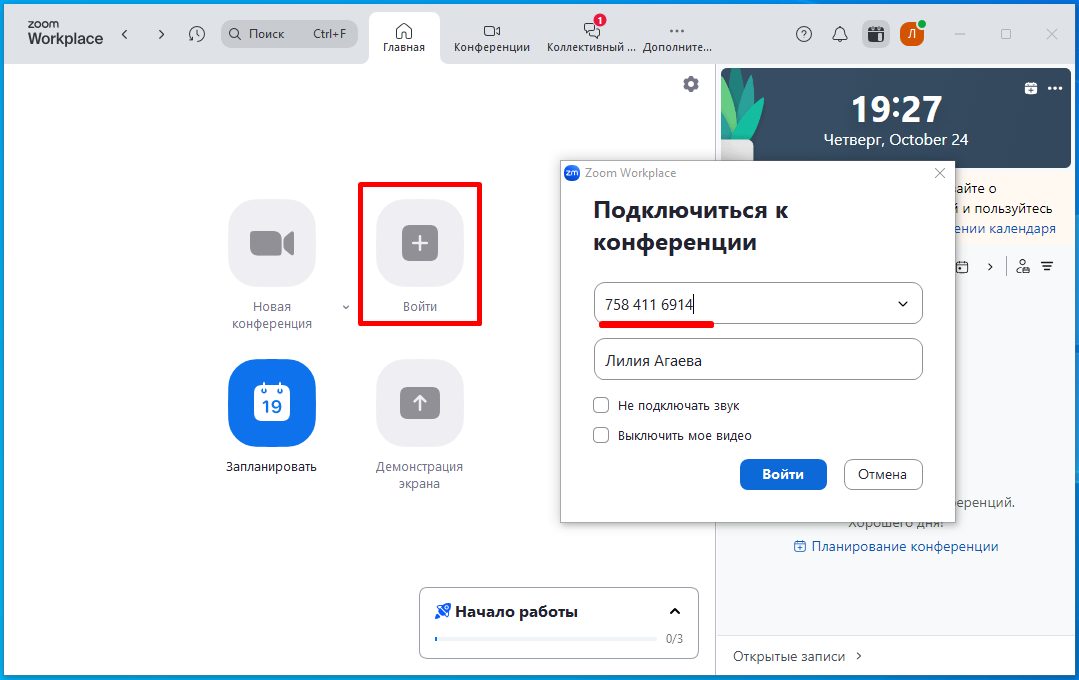Launch Демонстрация экрана screen share
Screen dimensions: 1079x680
click(420, 403)
